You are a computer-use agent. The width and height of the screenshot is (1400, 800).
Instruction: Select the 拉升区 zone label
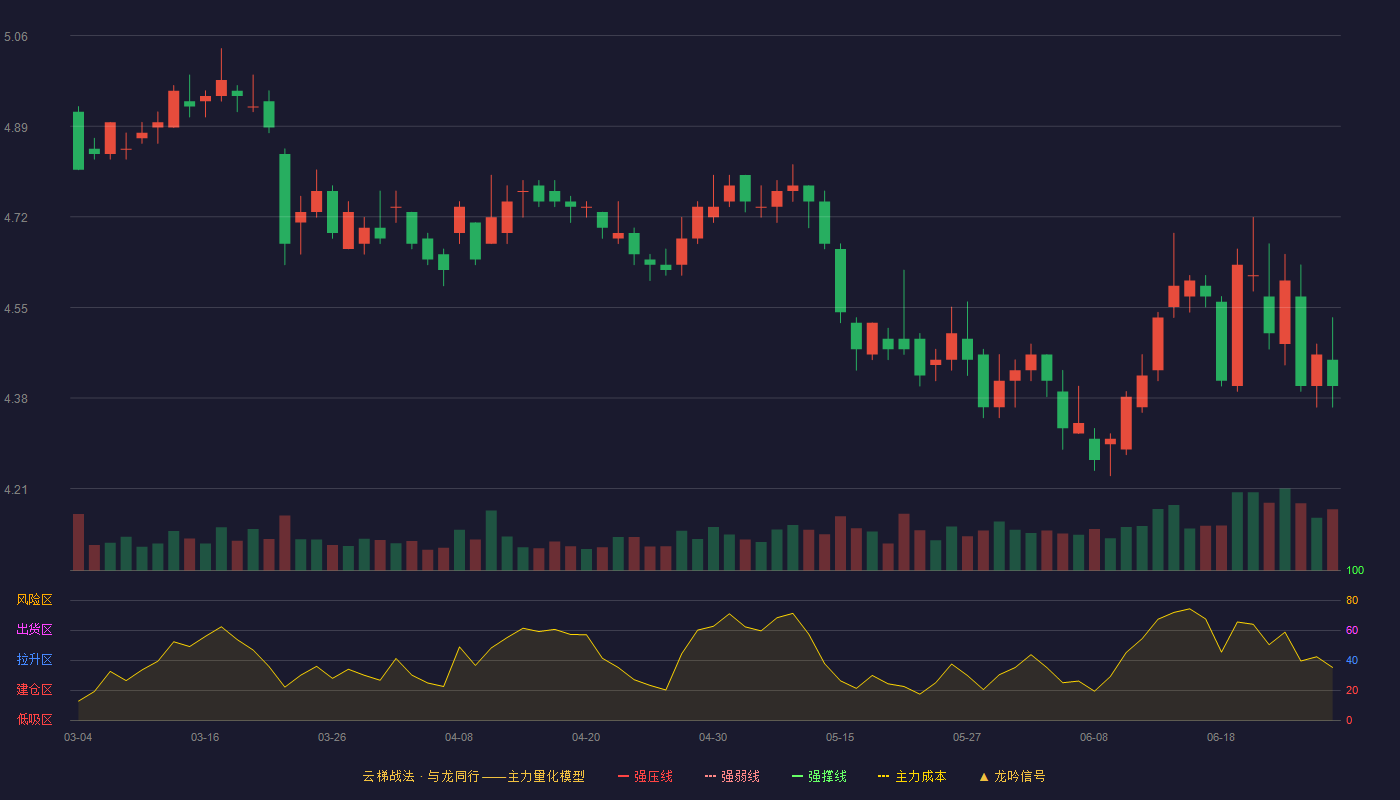click(x=34, y=660)
